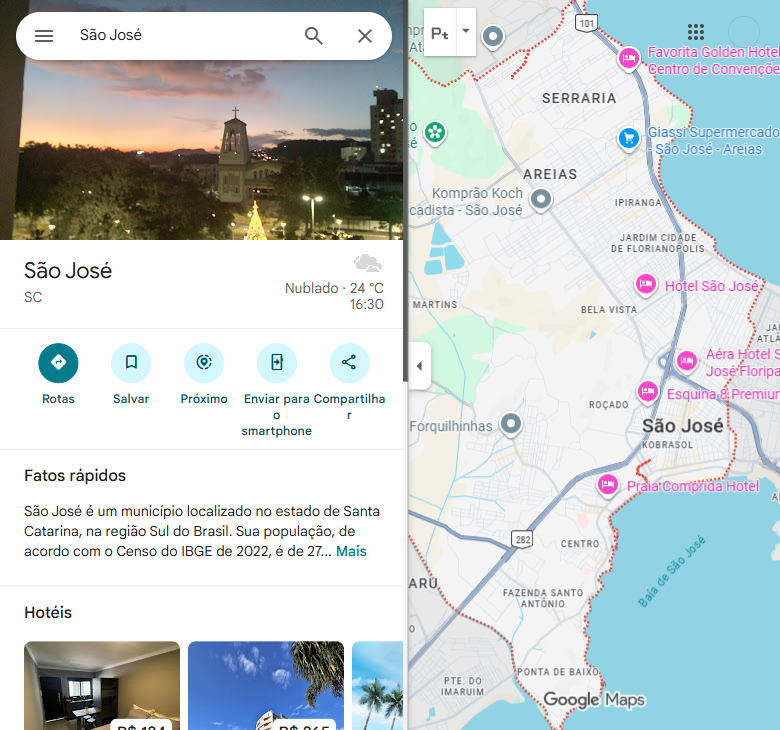Viewport: 780px width, 730px height.
Task: Select the Aéra Hotel pin
Action: point(686,360)
